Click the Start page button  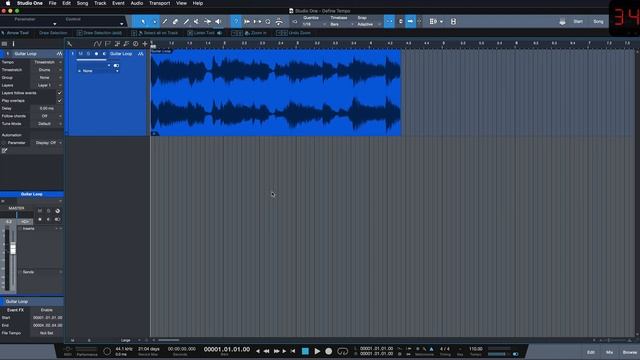578,22
